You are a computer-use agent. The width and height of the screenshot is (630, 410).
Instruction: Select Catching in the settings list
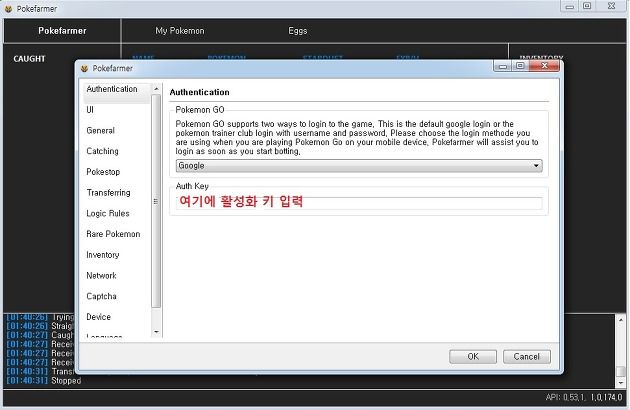point(102,151)
